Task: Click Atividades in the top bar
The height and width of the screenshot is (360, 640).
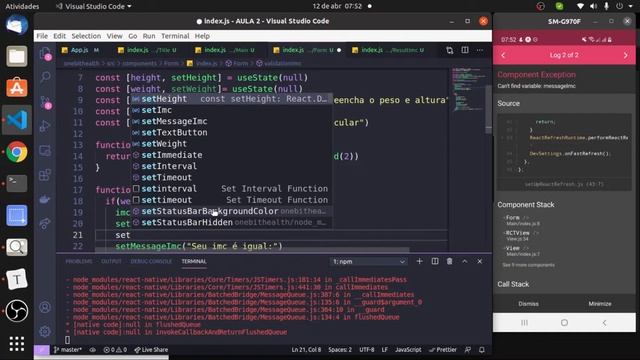Action: tap(22, 6)
